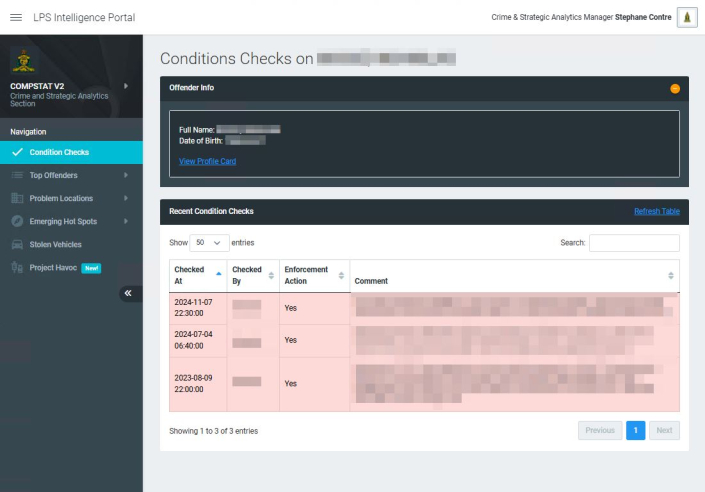
Task: Collapse sidebar with double-chevron icon
Action: click(x=130, y=293)
